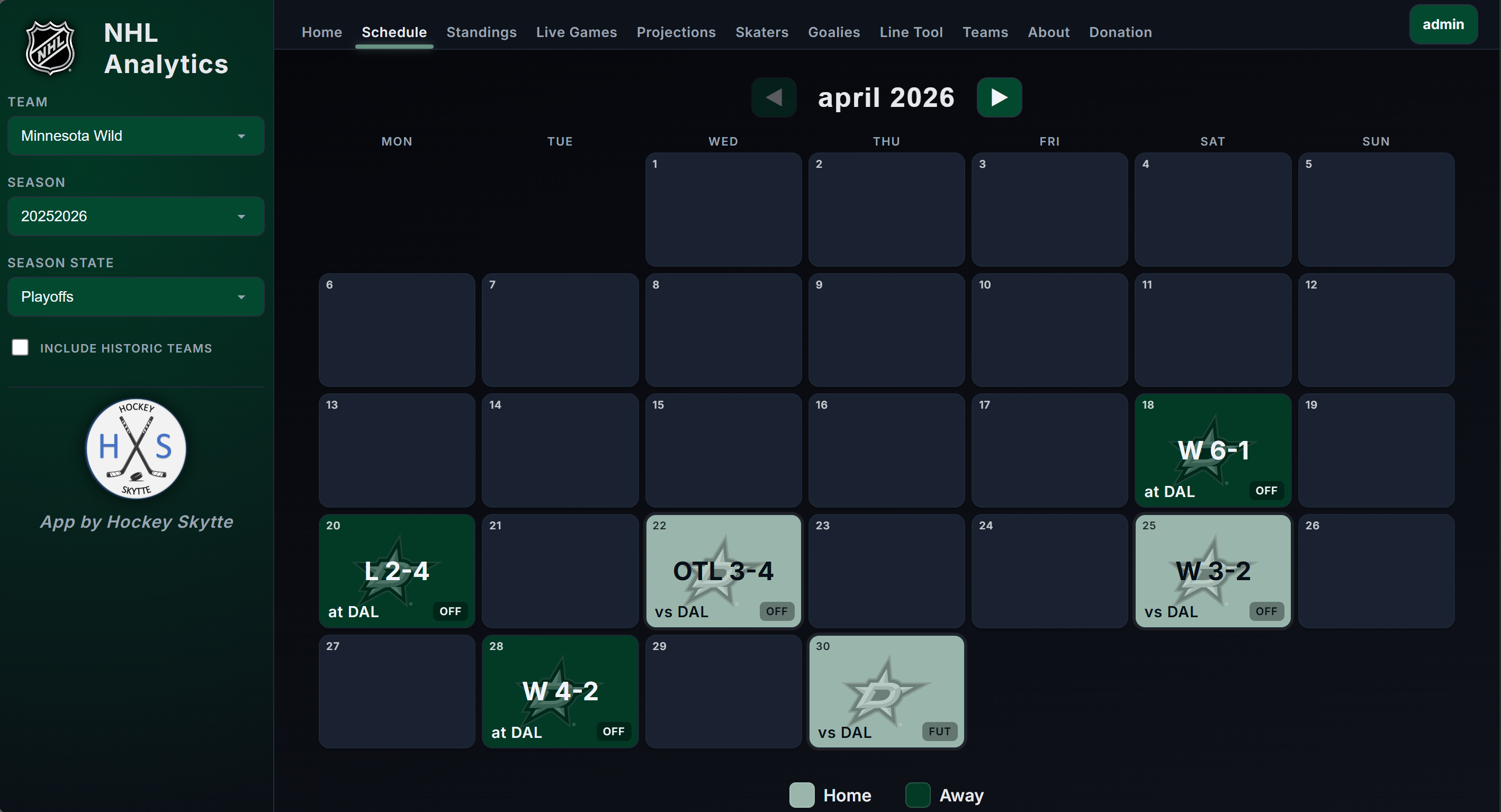Open the Goalies tab

834,32
